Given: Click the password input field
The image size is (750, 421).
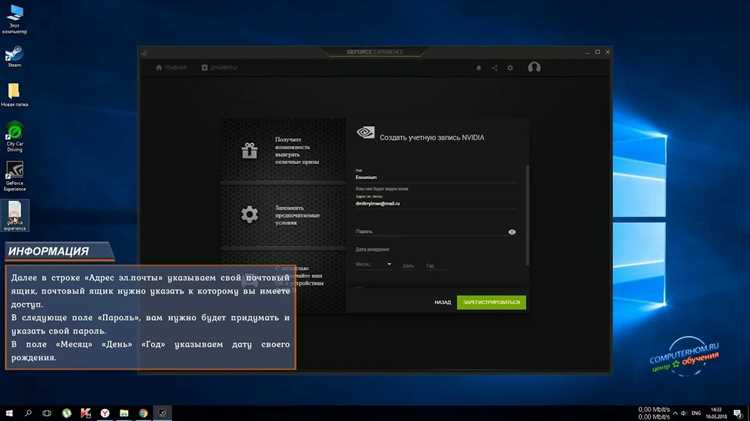Looking at the screenshot, I should 430,232.
